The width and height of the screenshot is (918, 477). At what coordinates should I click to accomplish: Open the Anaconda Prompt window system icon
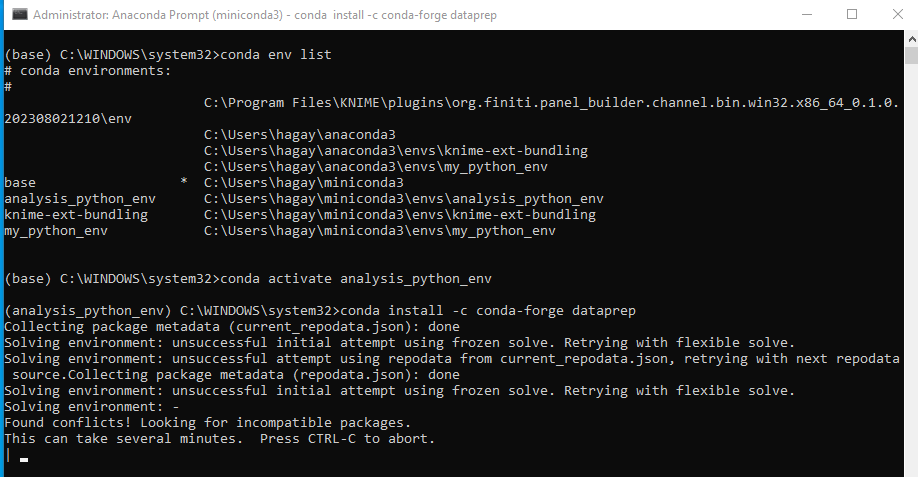click(x=19, y=15)
